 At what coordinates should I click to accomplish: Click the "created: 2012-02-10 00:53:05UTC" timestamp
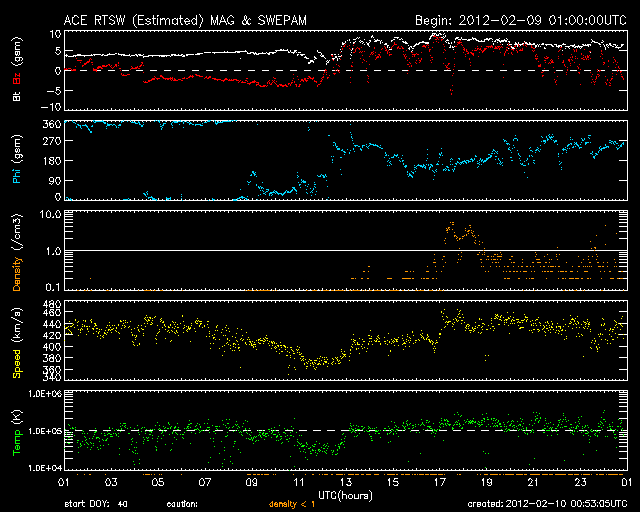tap(547, 504)
